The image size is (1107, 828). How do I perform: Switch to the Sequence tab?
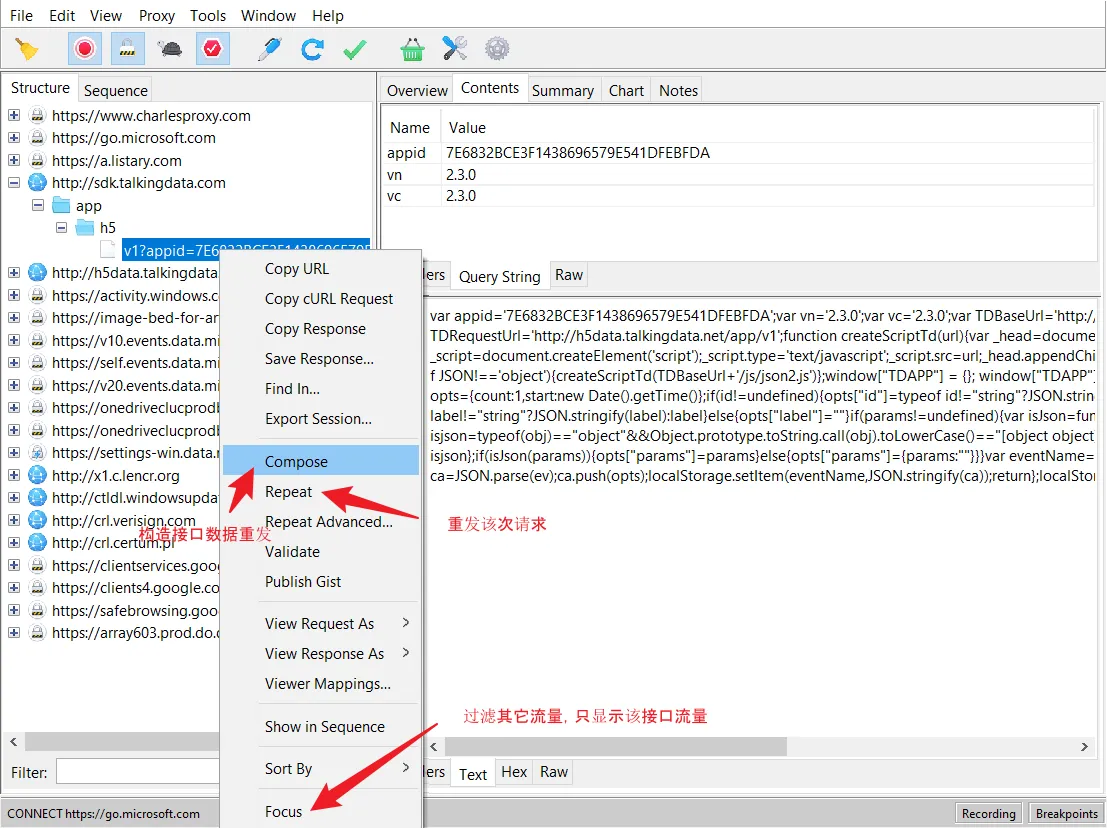pos(116,90)
